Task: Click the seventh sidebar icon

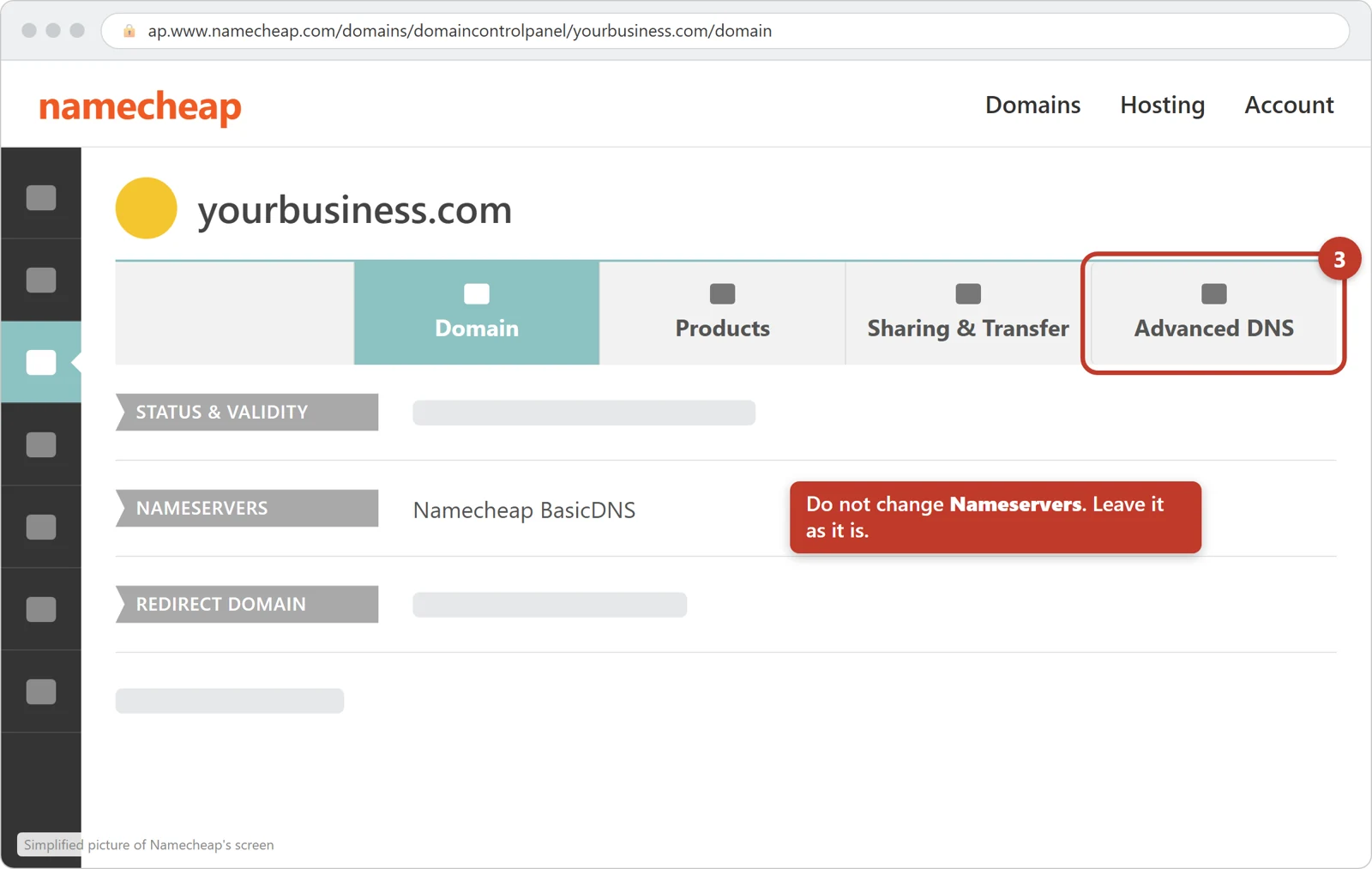Action: coord(41,691)
